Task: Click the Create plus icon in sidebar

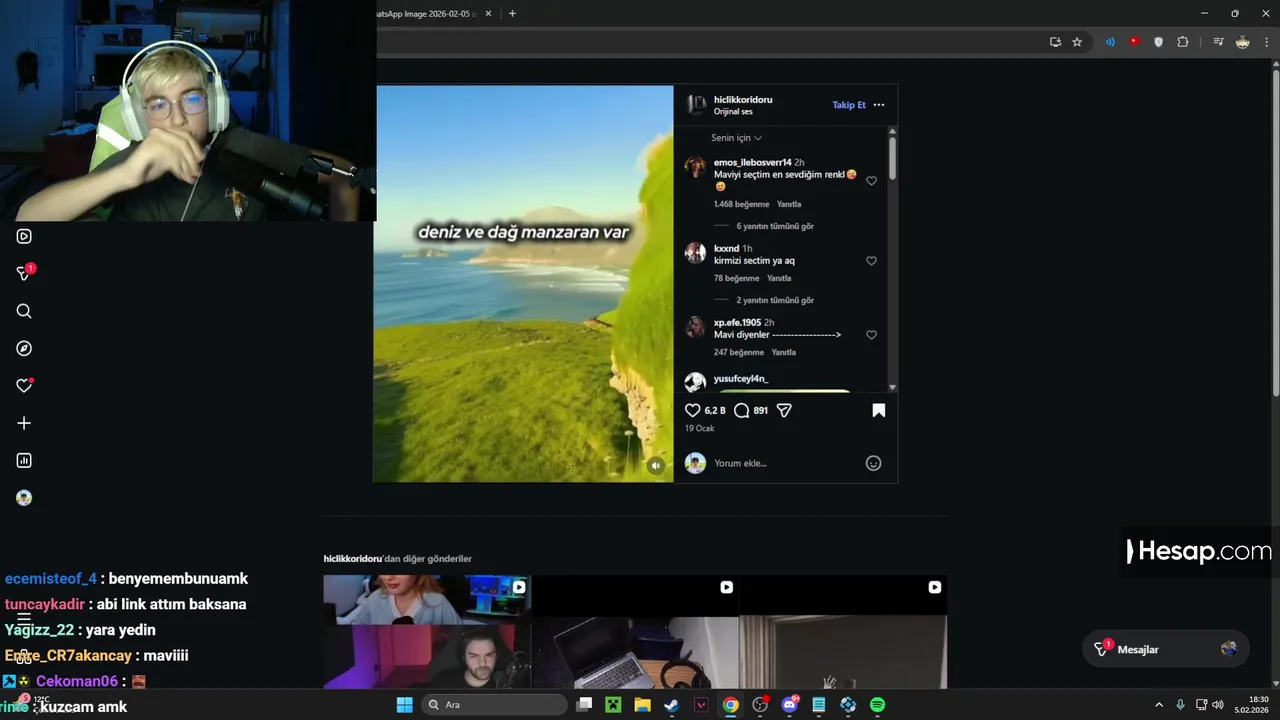Action: pos(24,423)
